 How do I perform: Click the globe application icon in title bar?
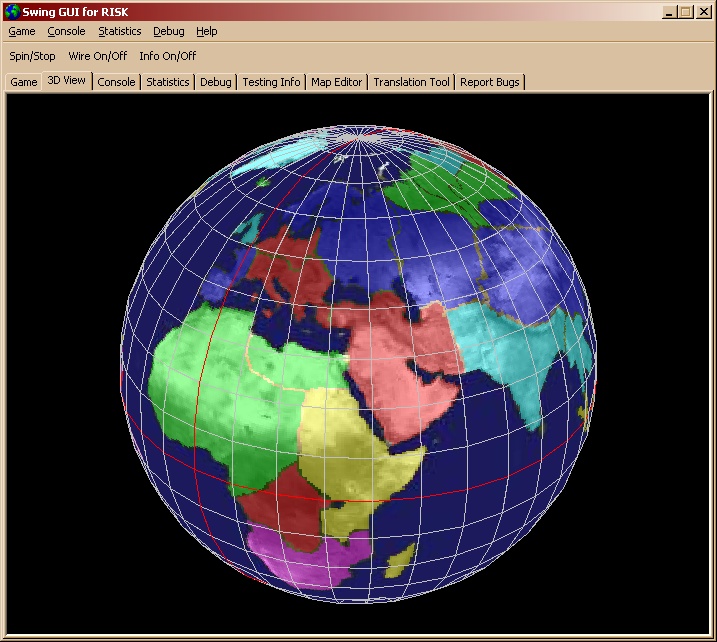coord(12,11)
